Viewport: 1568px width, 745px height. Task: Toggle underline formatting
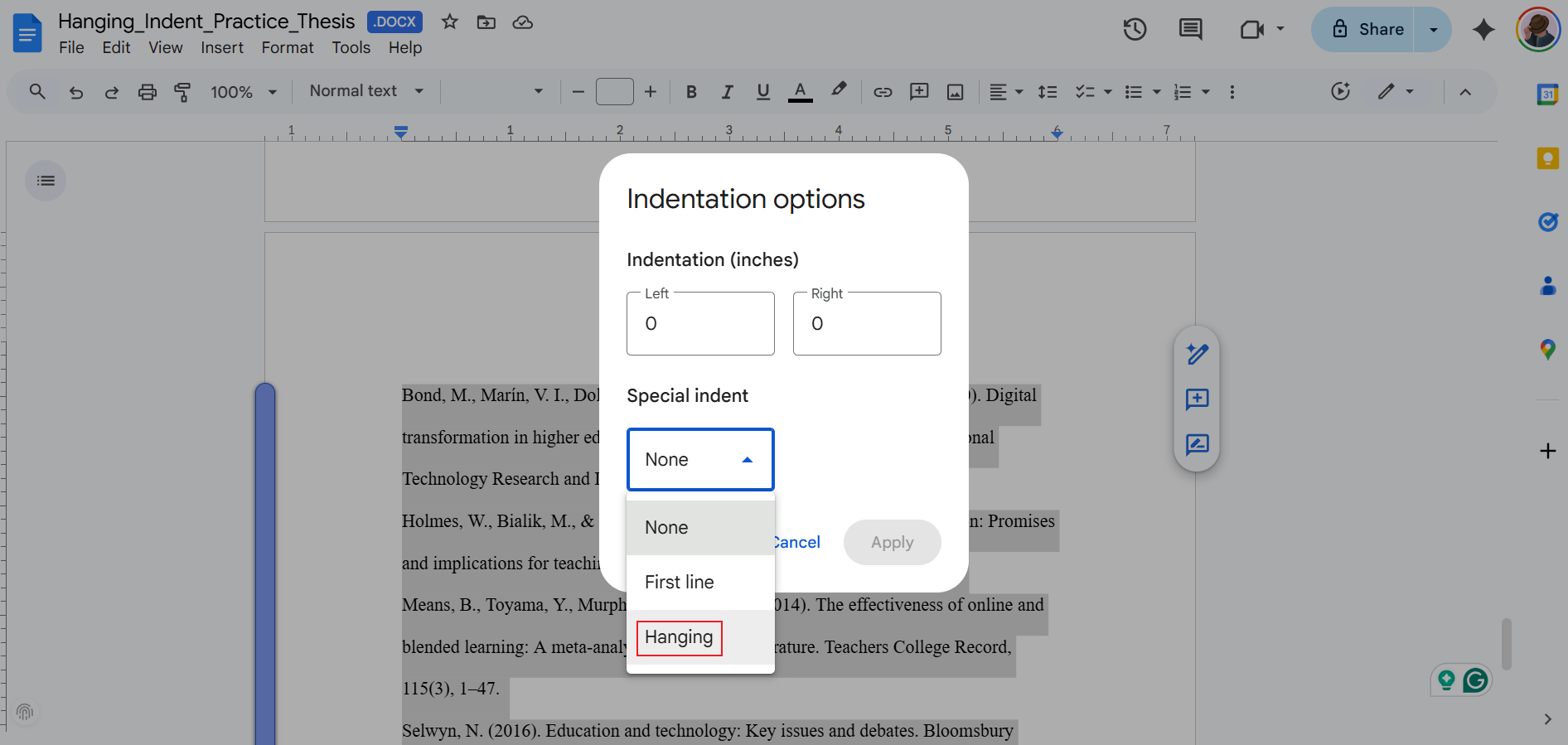pos(763,92)
